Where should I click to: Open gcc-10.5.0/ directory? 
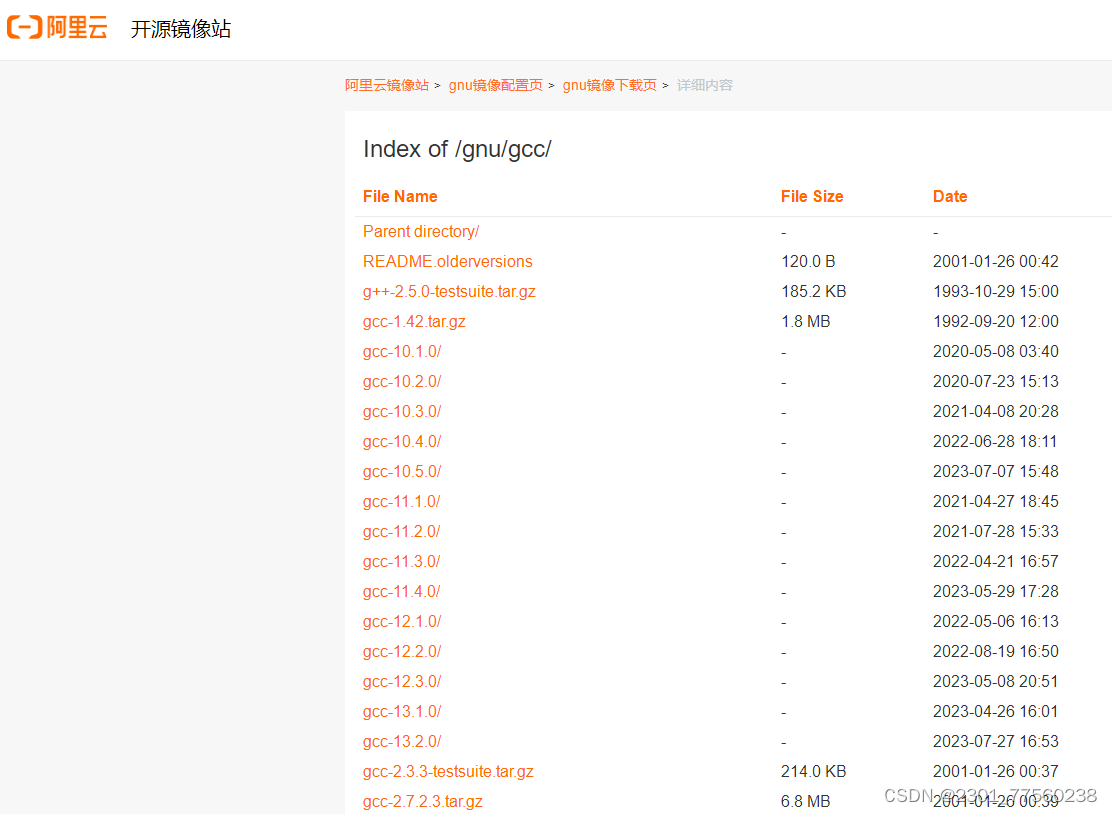[402, 472]
